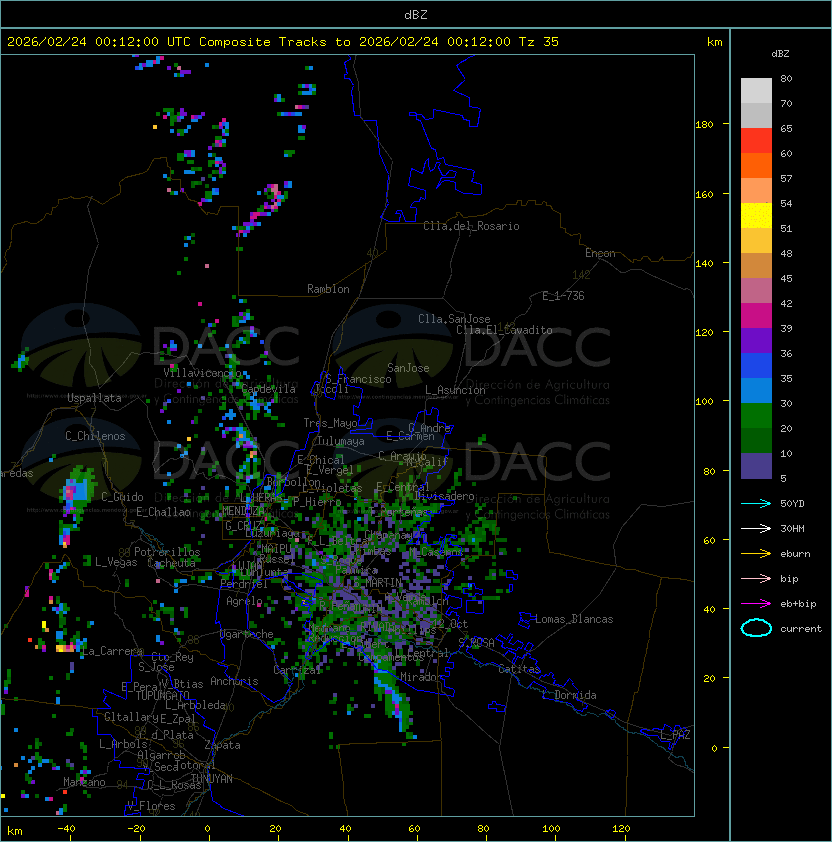Click the cyan 'current' ellipse symbol
Viewport: 832px width, 842px height.
point(756,628)
